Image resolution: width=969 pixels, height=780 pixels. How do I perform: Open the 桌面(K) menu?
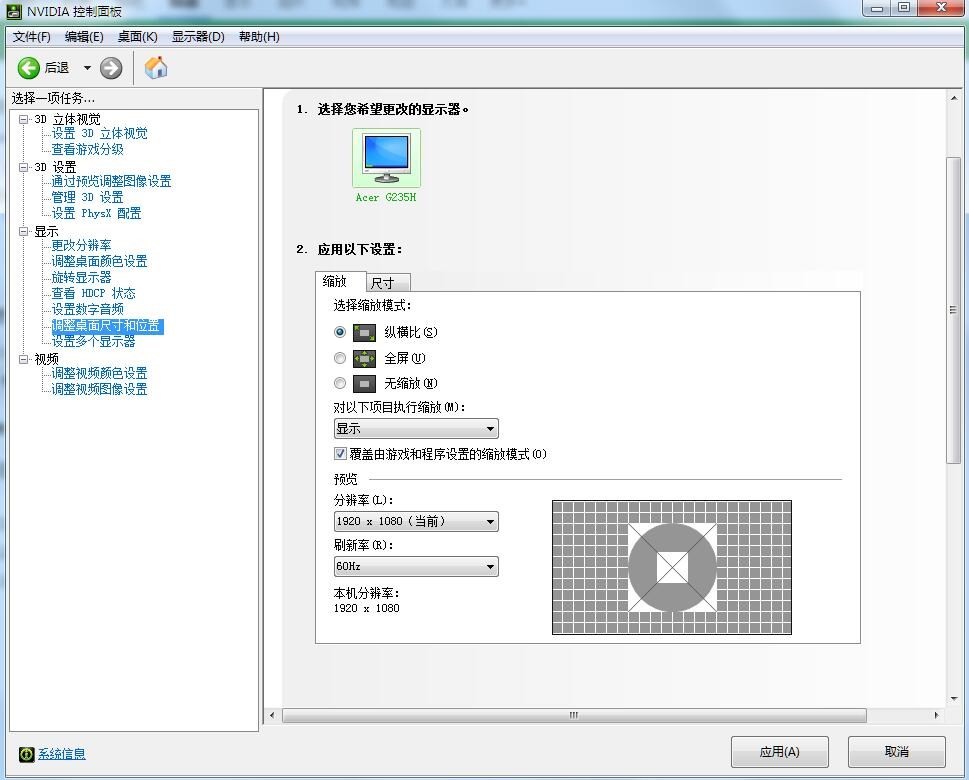(x=137, y=37)
